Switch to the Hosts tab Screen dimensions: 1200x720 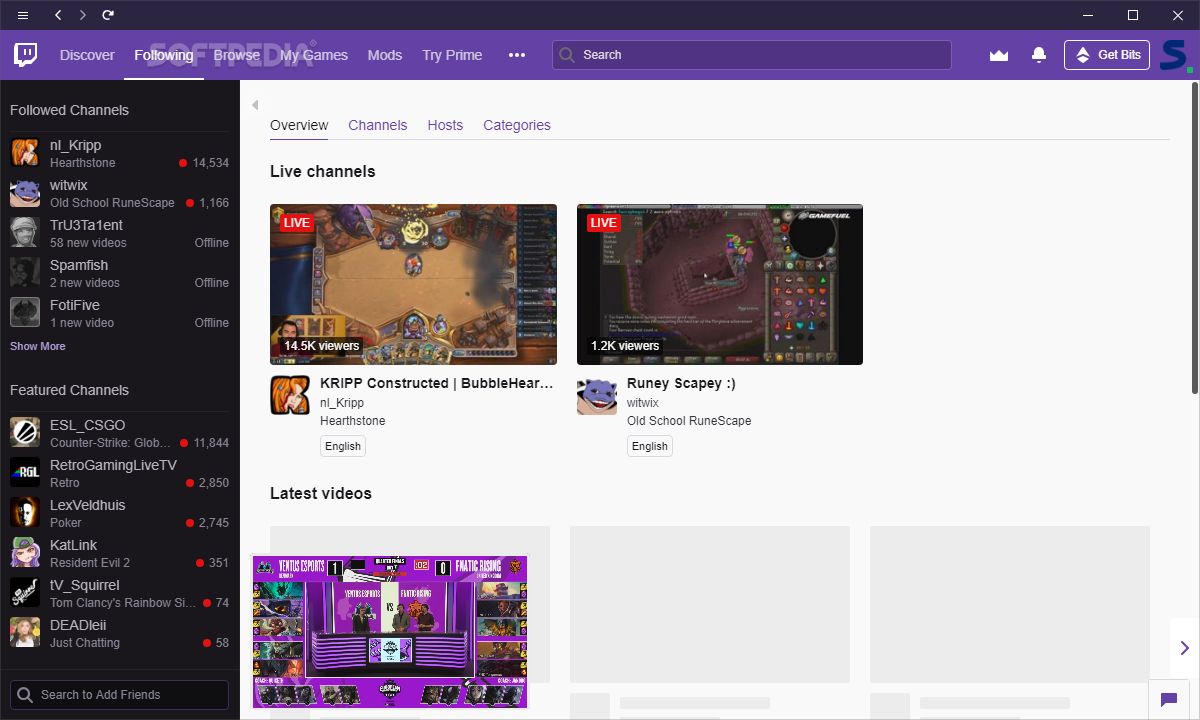click(x=445, y=125)
